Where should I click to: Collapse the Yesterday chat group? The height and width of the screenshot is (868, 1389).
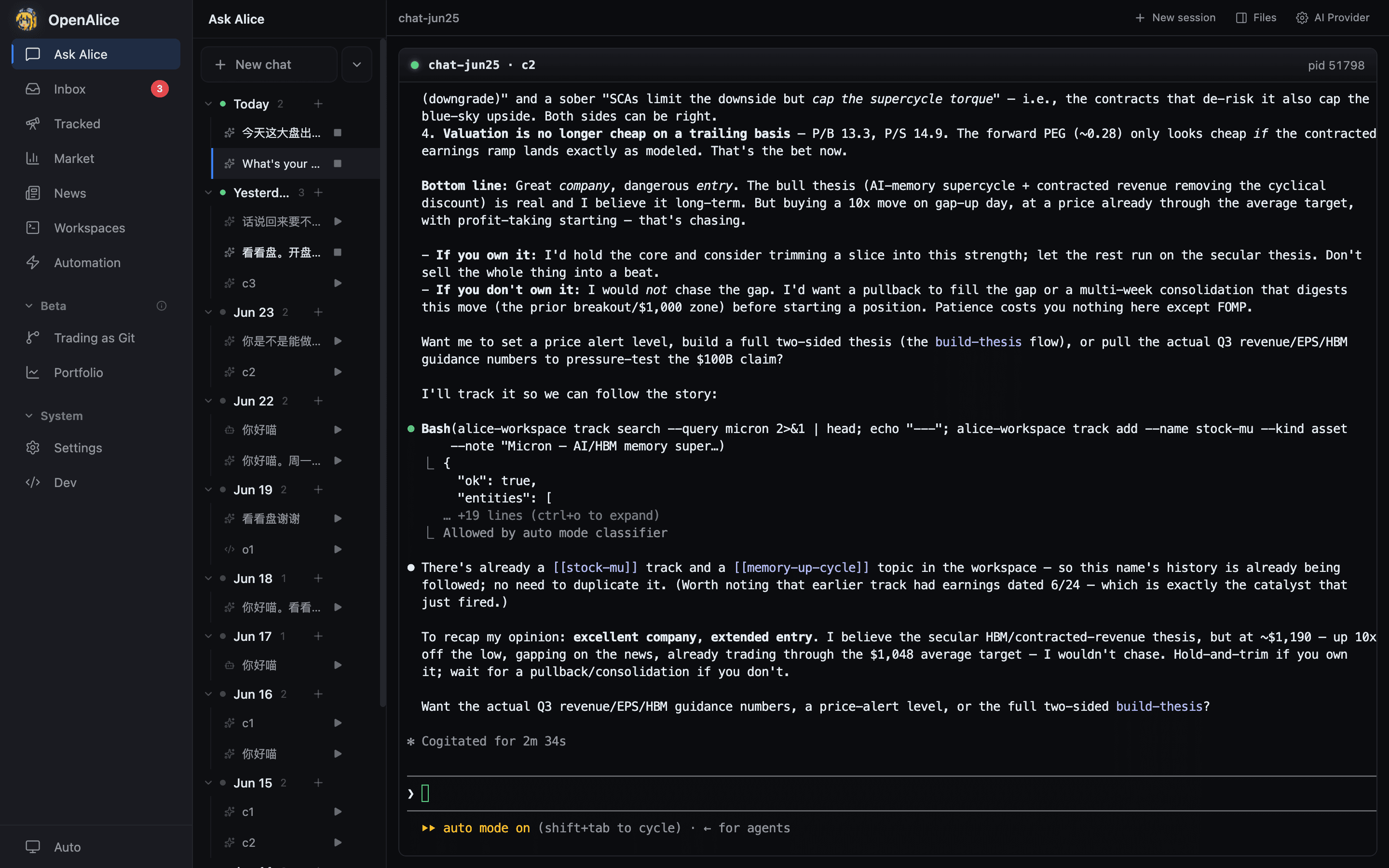pyautogui.click(x=208, y=192)
